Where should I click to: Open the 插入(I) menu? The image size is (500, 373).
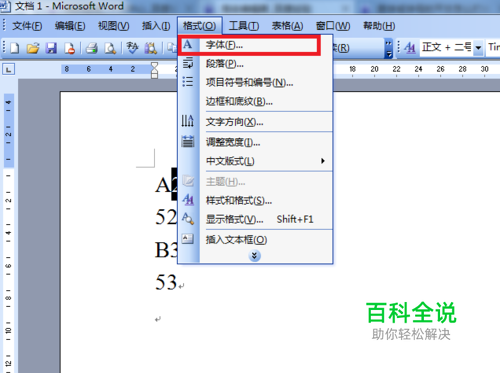pyautogui.click(x=156, y=26)
